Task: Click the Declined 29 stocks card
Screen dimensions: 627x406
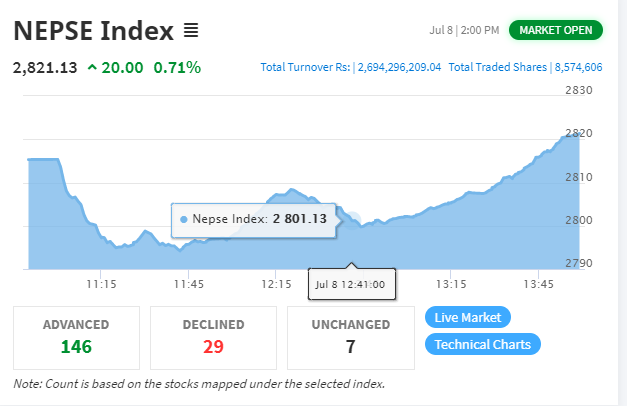Action: [213, 338]
